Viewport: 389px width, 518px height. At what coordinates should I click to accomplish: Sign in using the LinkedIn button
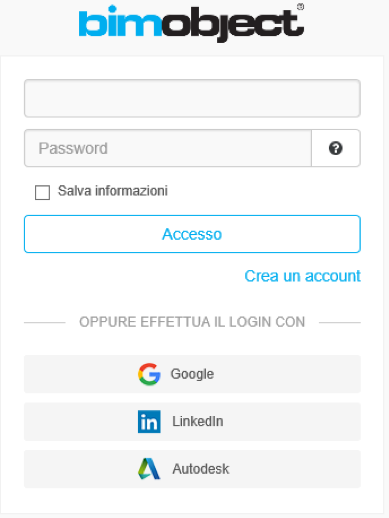click(x=192, y=421)
